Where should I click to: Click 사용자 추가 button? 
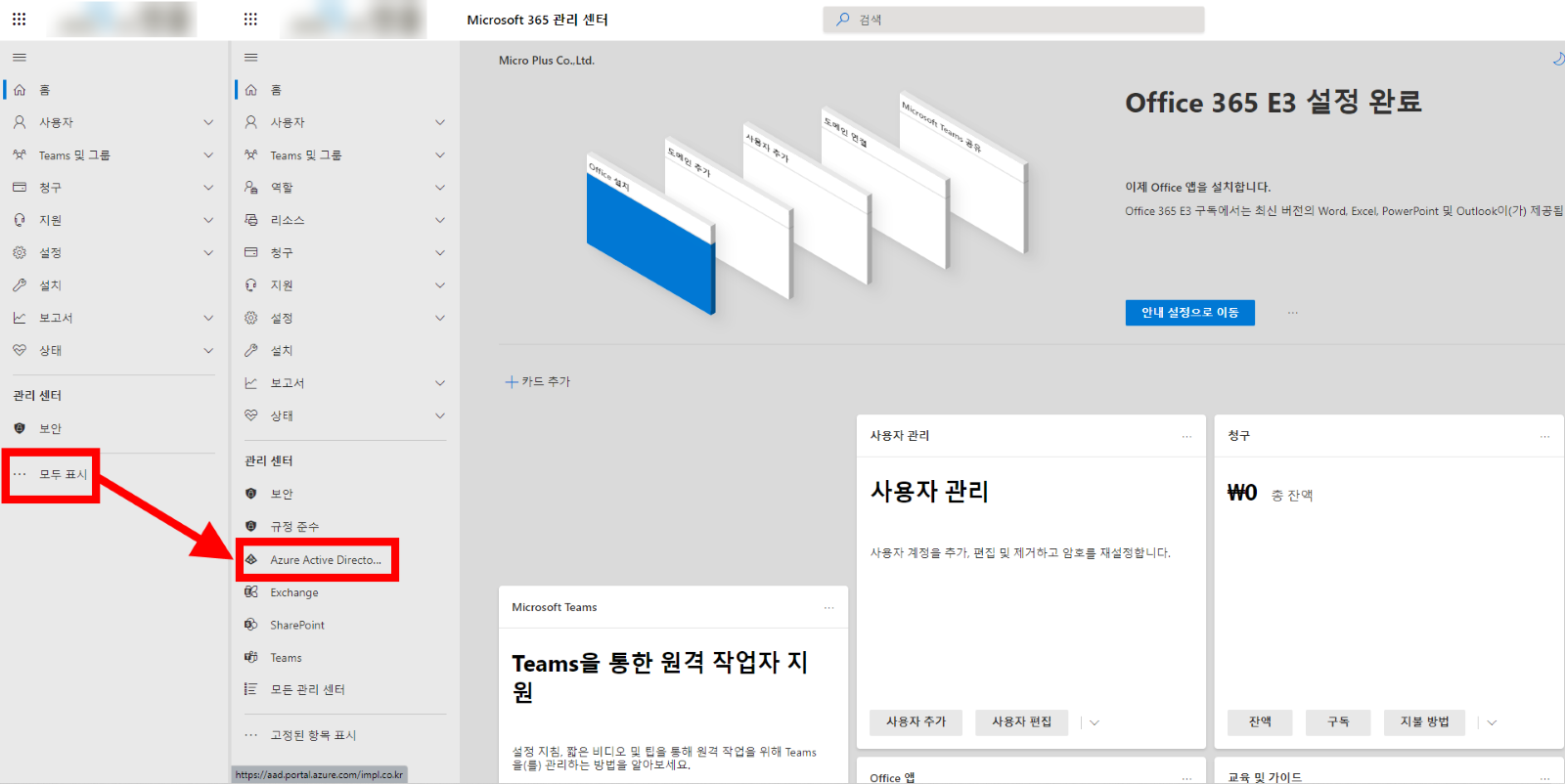(917, 722)
